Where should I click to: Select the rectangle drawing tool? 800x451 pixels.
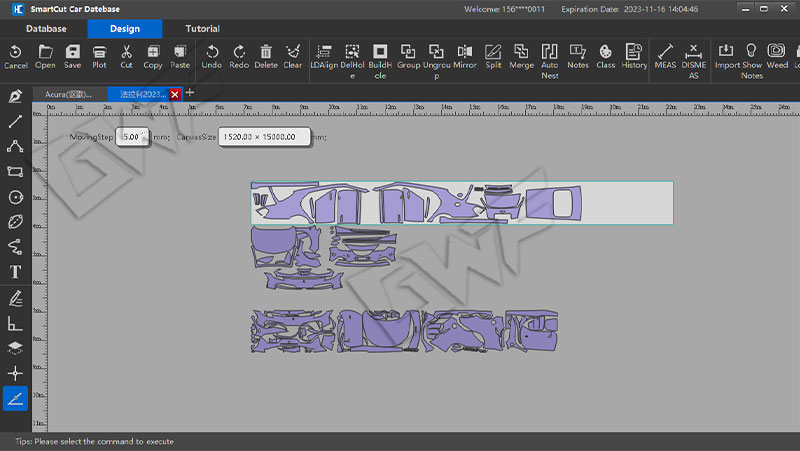pos(15,172)
